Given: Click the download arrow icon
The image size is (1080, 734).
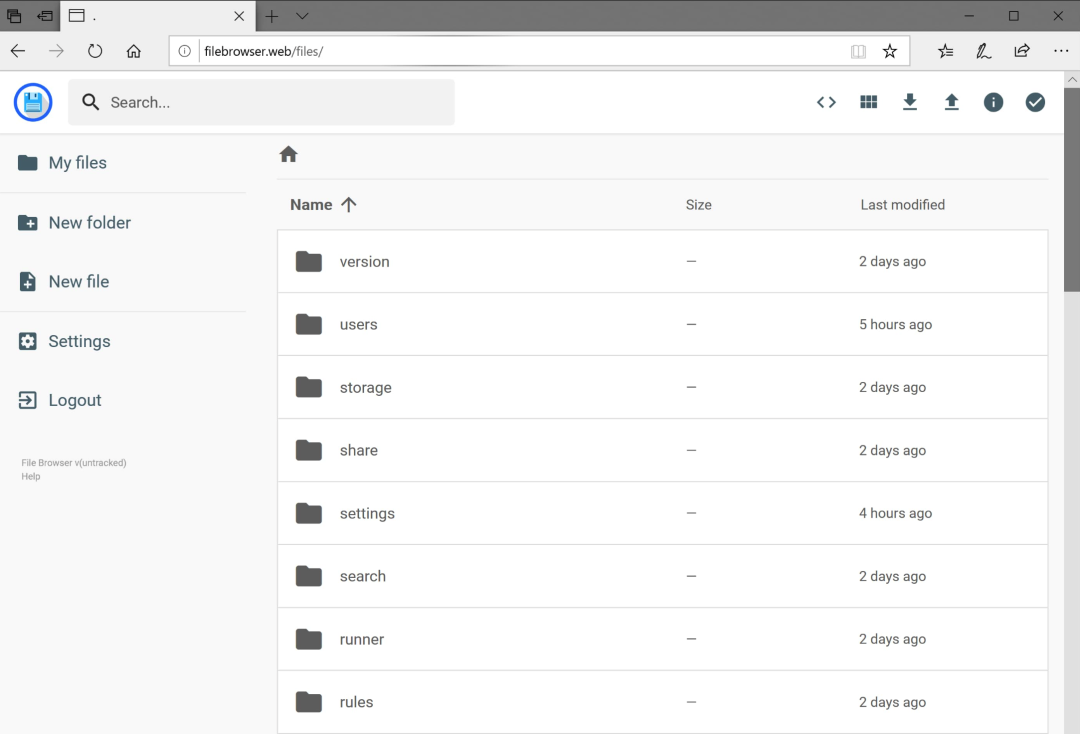Looking at the screenshot, I should [910, 102].
